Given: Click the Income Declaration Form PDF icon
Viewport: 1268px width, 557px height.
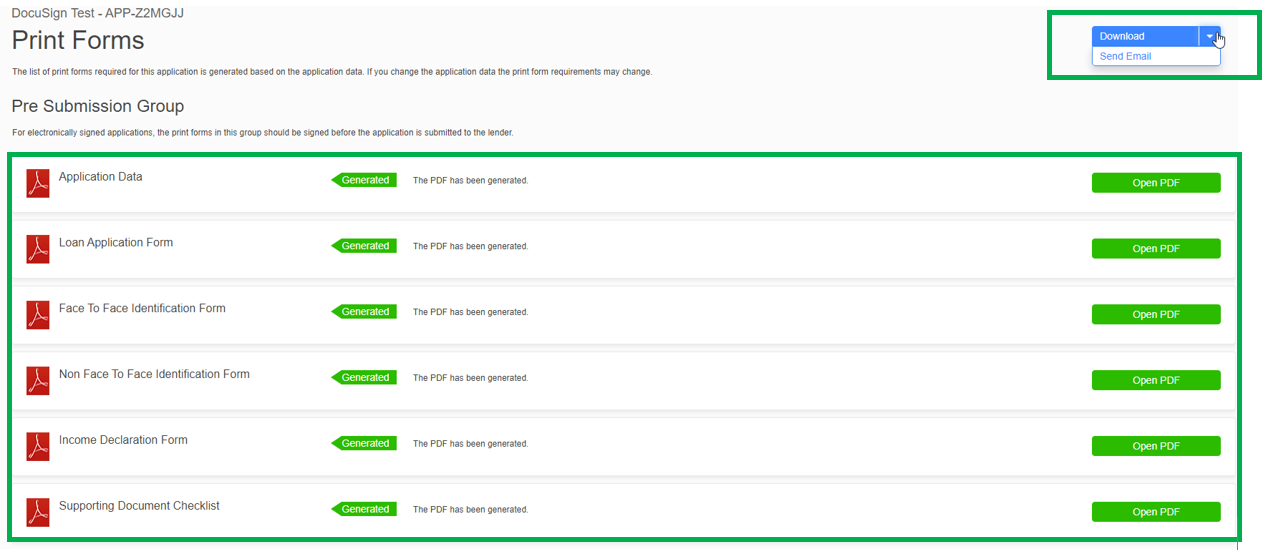Looking at the screenshot, I should [38, 446].
